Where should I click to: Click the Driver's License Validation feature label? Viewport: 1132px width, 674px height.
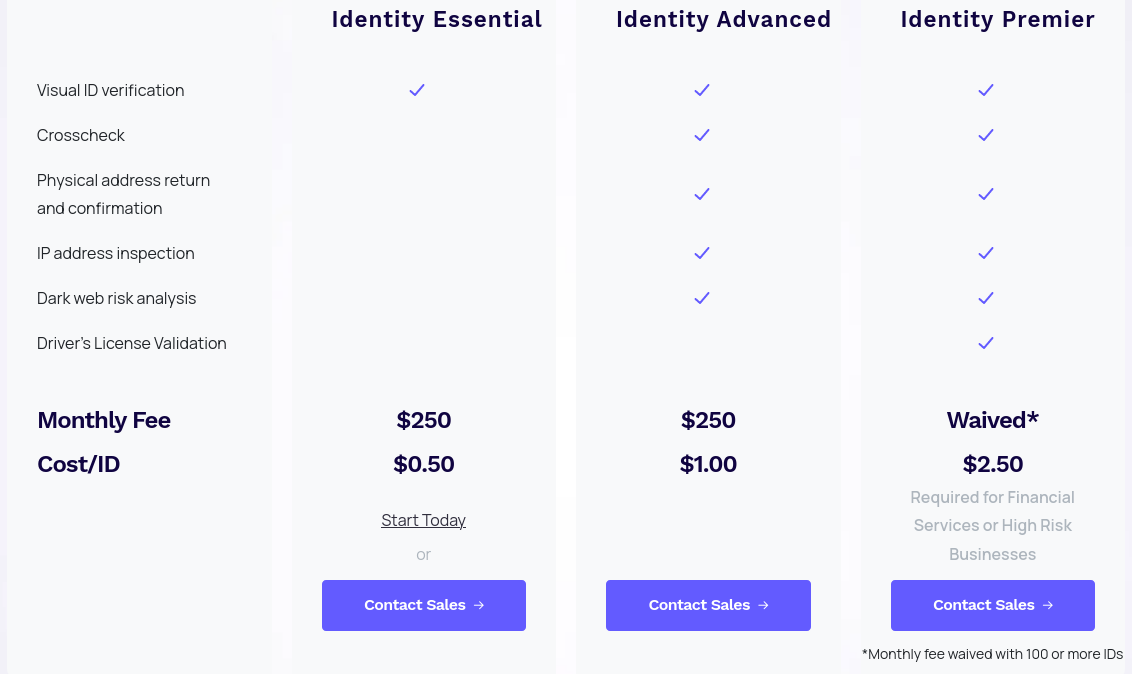[x=131, y=343]
